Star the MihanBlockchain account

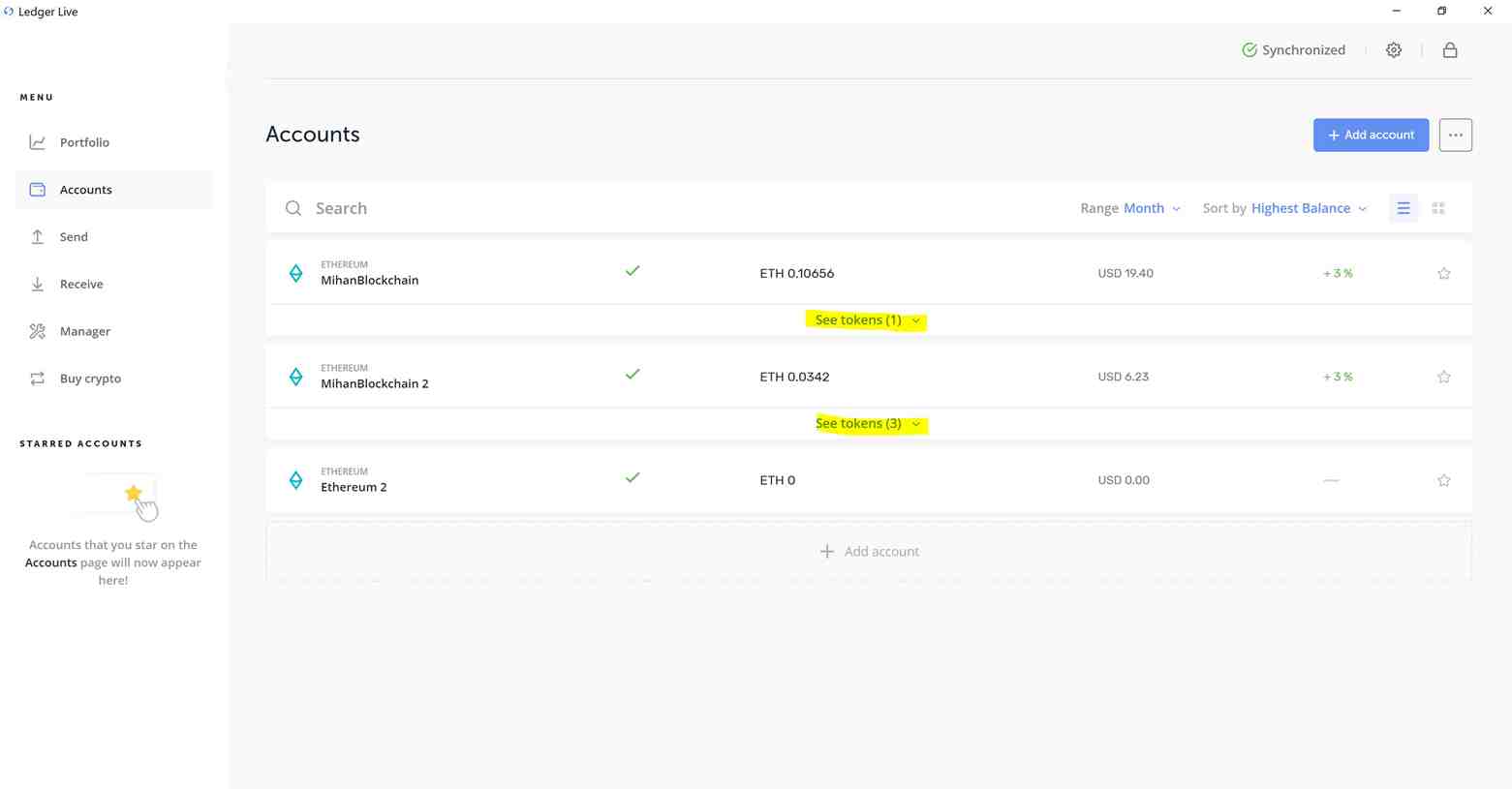click(x=1443, y=273)
